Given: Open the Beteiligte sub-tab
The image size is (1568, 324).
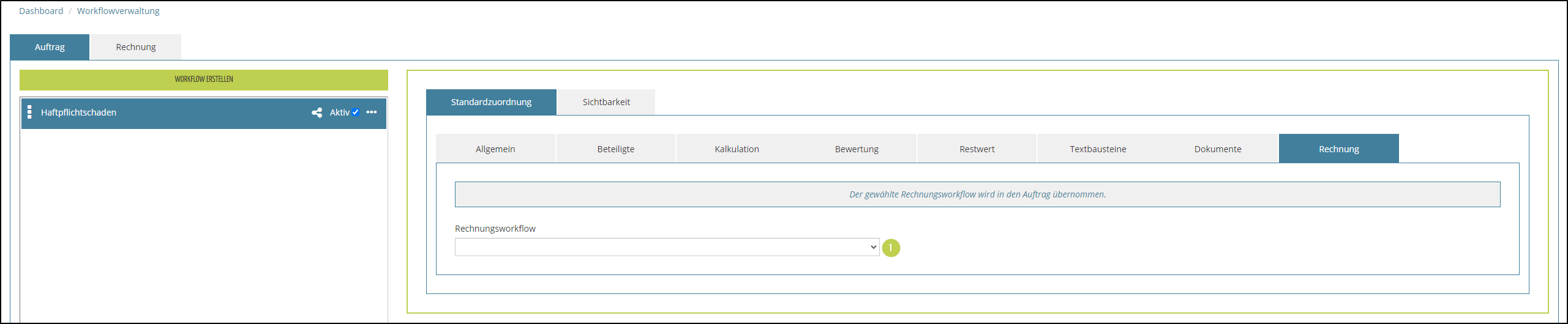Looking at the screenshot, I should pyautogui.click(x=616, y=149).
